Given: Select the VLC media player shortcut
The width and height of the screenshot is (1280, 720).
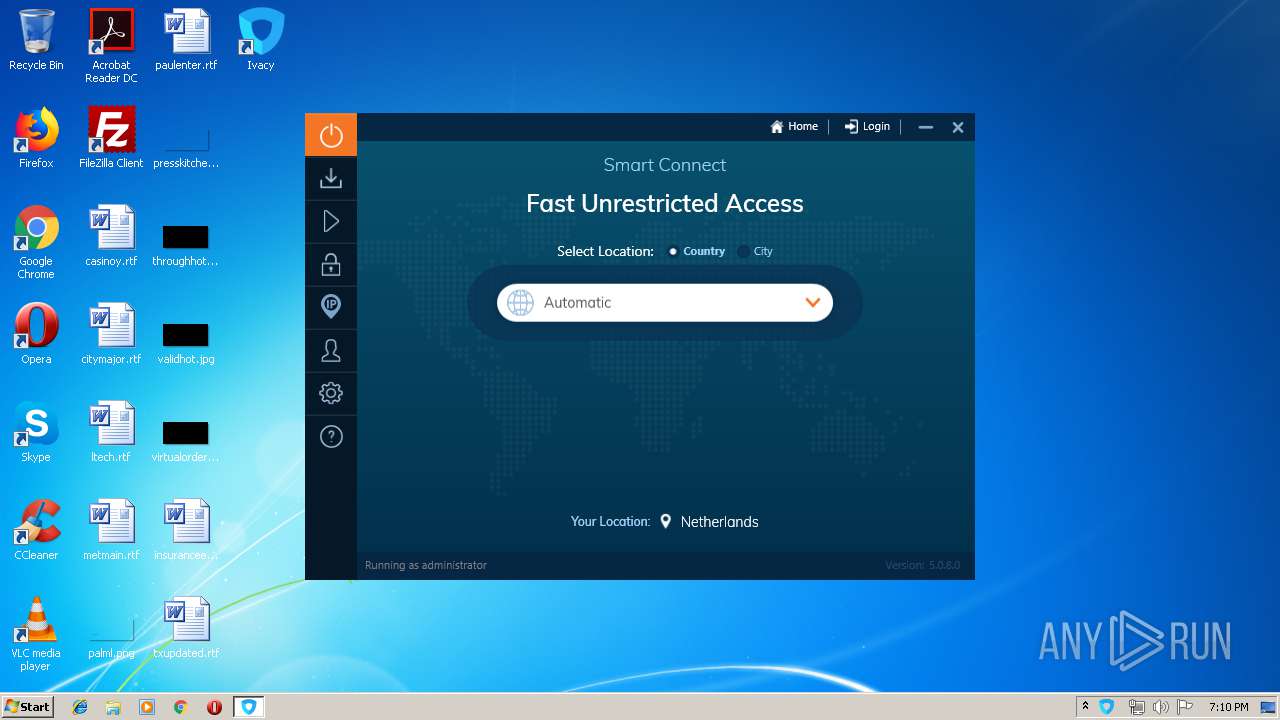Looking at the screenshot, I should point(36,634).
